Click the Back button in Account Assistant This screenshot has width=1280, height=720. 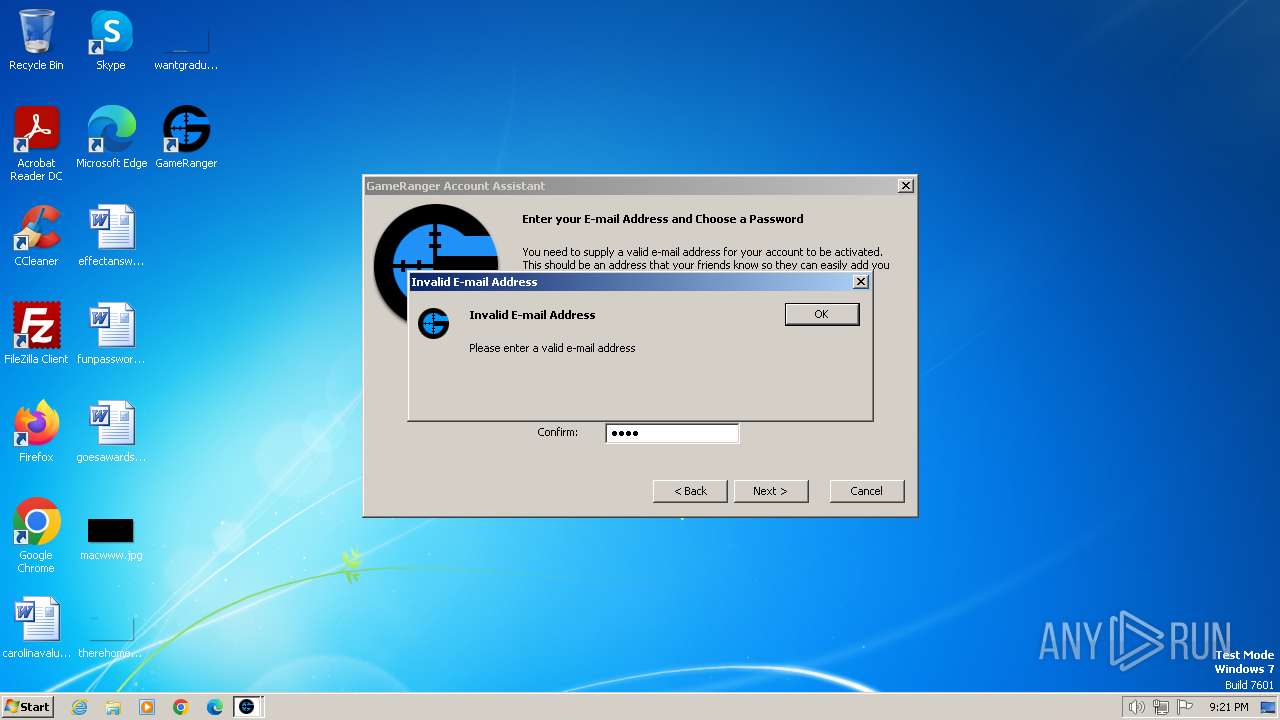tap(690, 491)
